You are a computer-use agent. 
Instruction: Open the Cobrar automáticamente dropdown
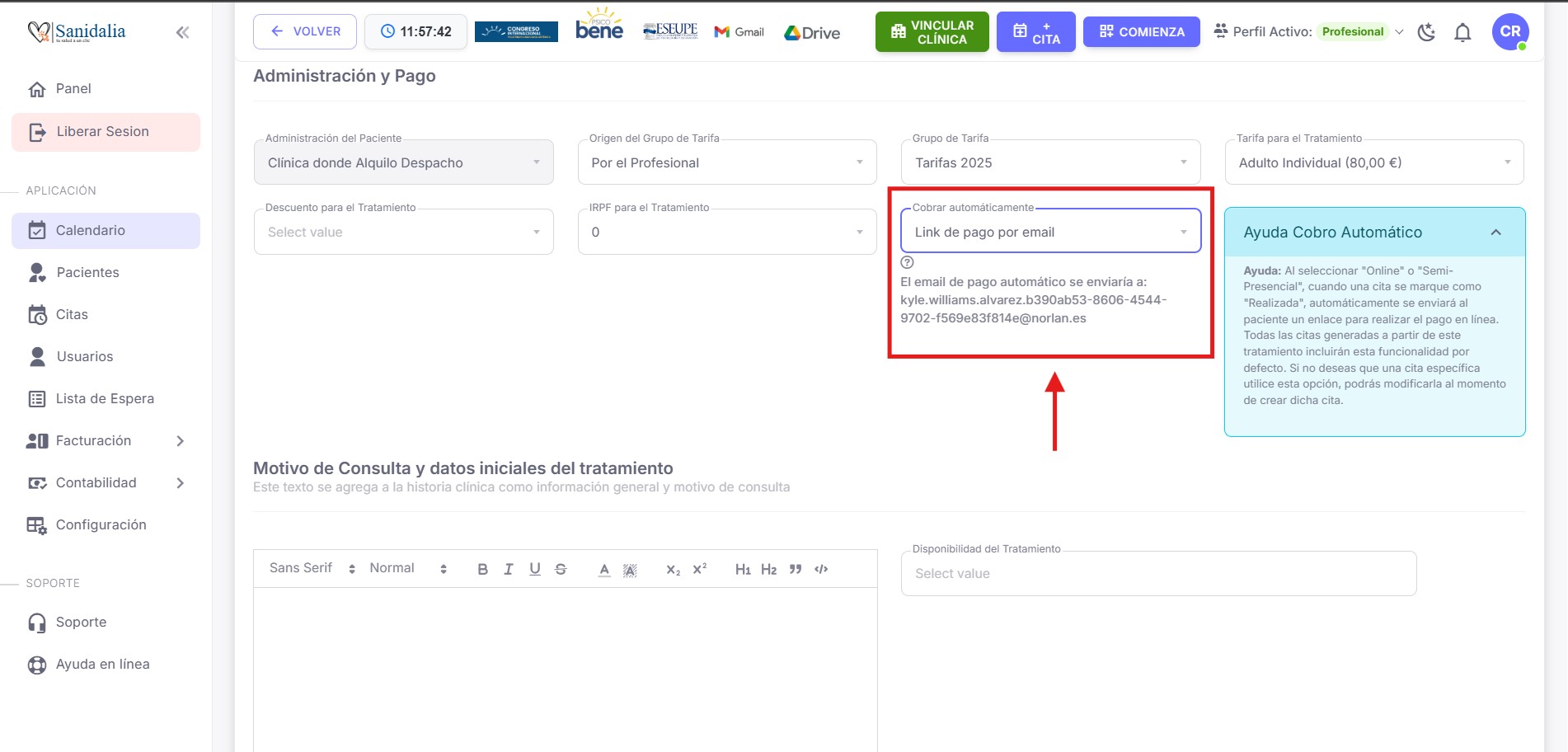click(1050, 232)
